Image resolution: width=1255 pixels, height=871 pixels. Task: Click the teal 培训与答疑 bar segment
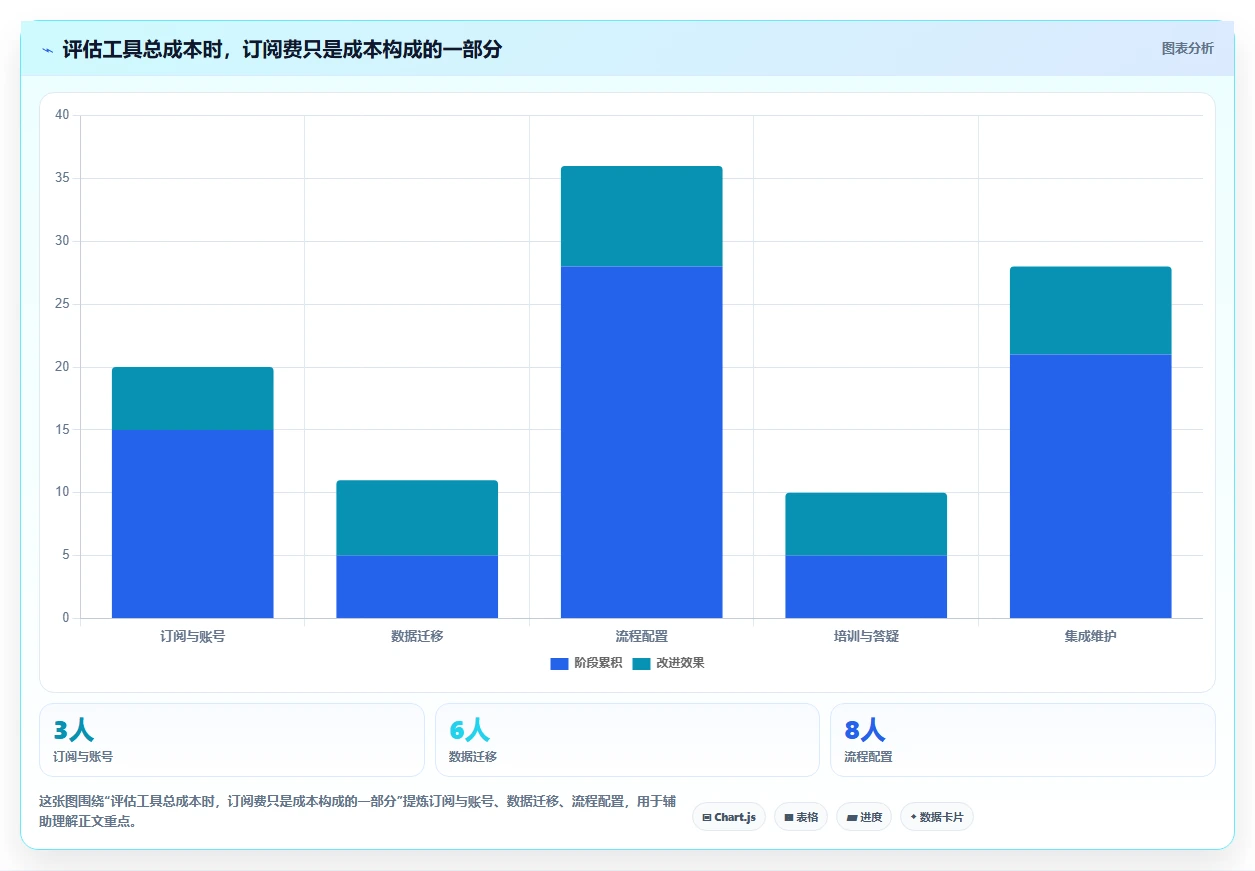coord(866,524)
